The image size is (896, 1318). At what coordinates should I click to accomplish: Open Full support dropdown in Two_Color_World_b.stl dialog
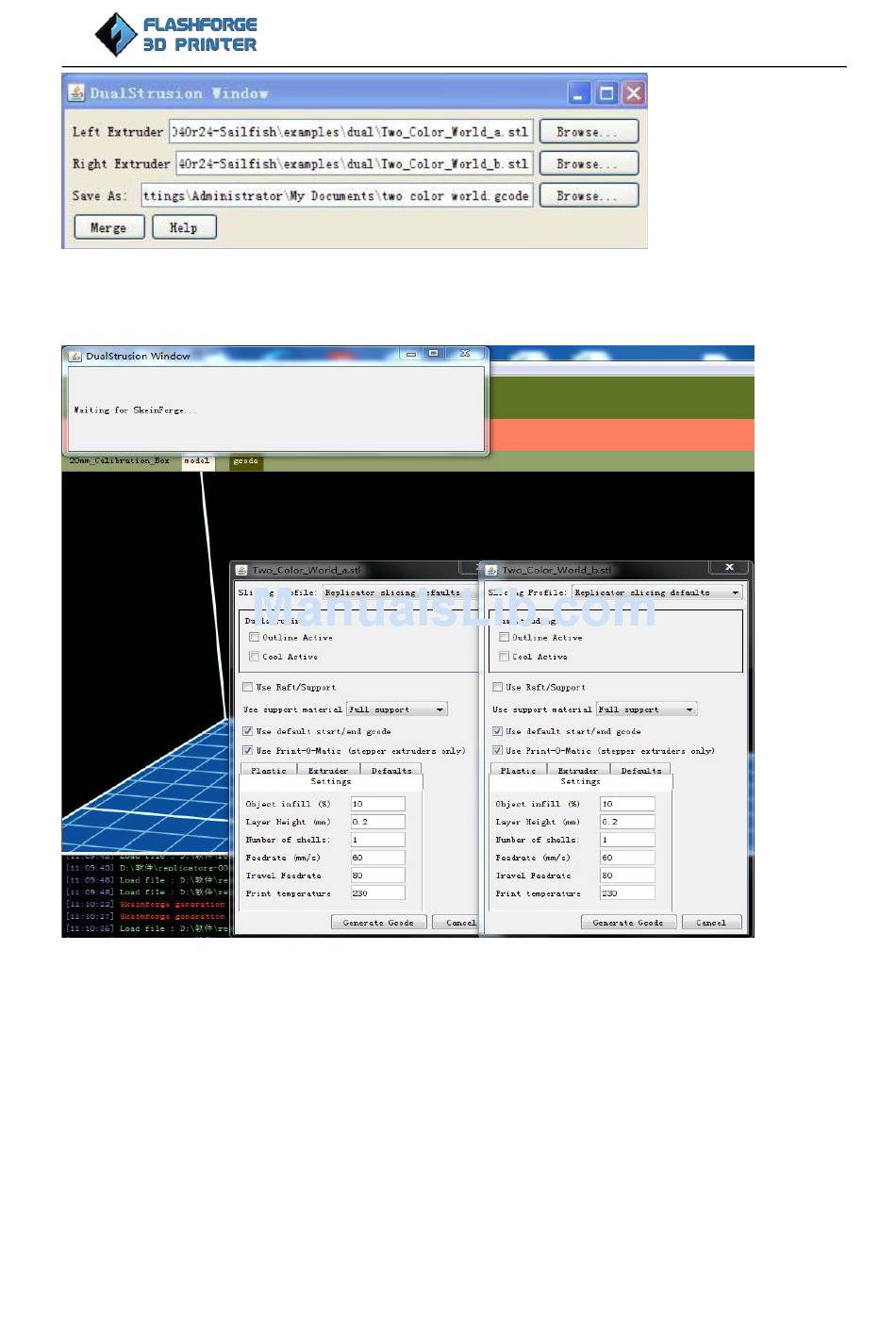647,709
